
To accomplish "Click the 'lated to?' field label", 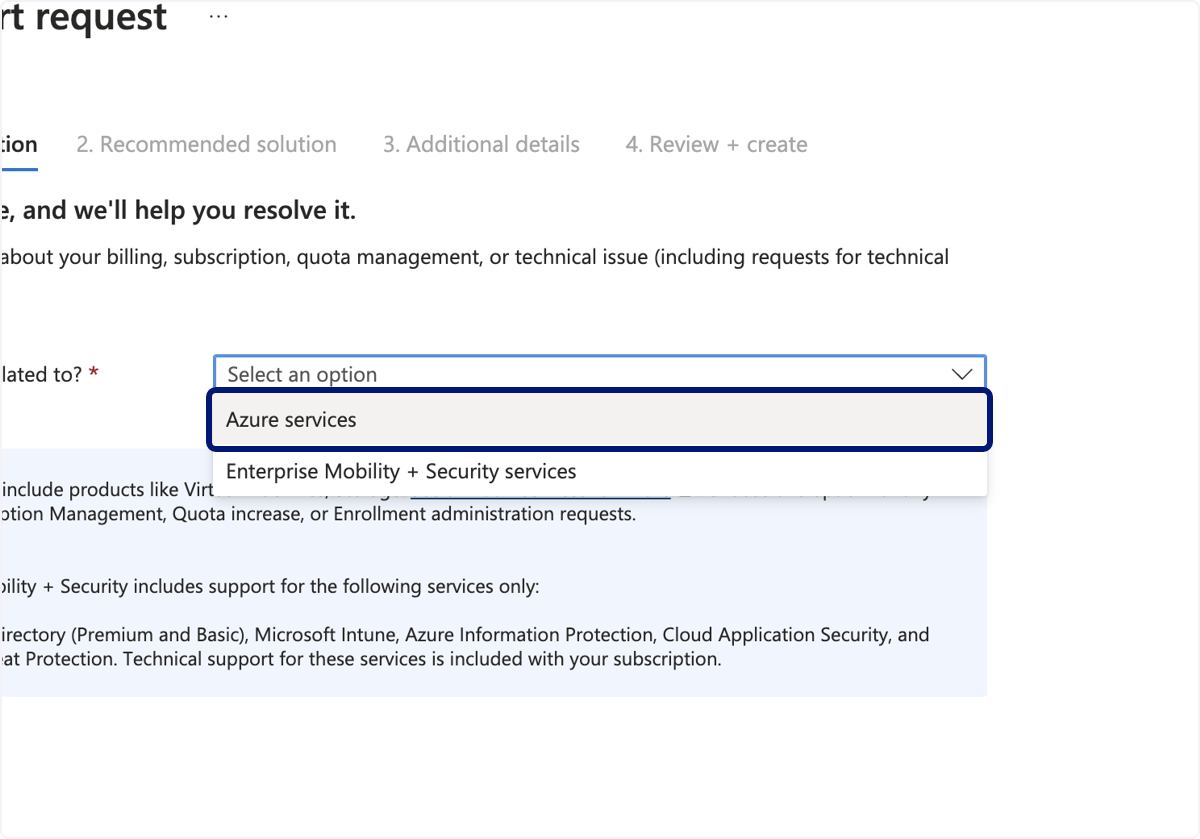I will click(x=41, y=374).
